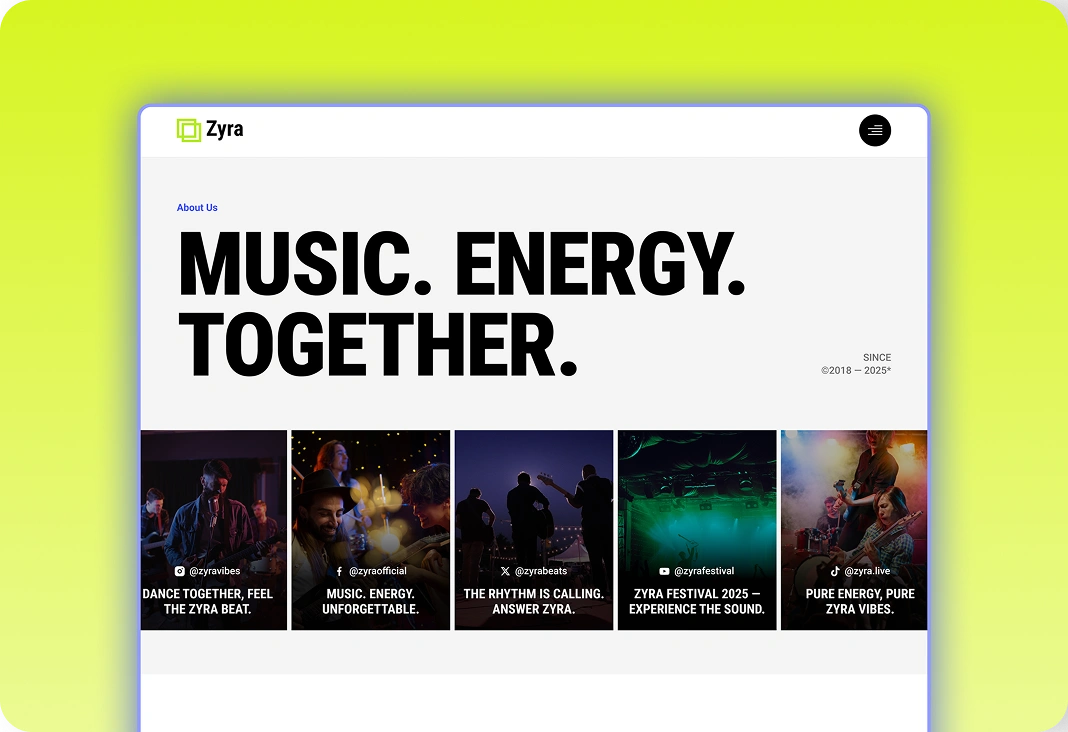This screenshot has height=732, width=1068.
Task: Open the @zyra.live handle link
Action: tap(867, 571)
